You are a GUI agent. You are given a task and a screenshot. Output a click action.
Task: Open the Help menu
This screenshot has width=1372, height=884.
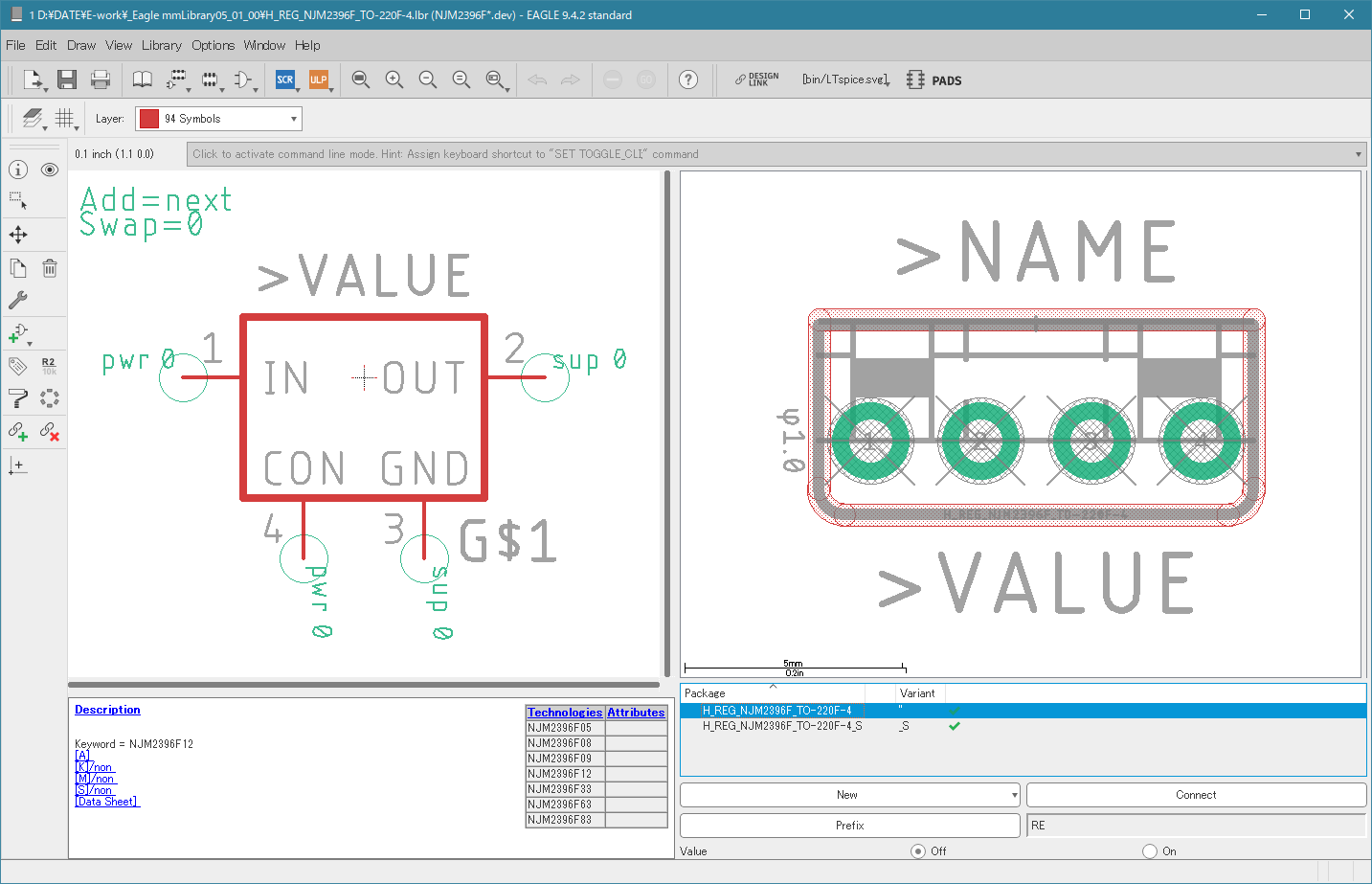click(307, 45)
